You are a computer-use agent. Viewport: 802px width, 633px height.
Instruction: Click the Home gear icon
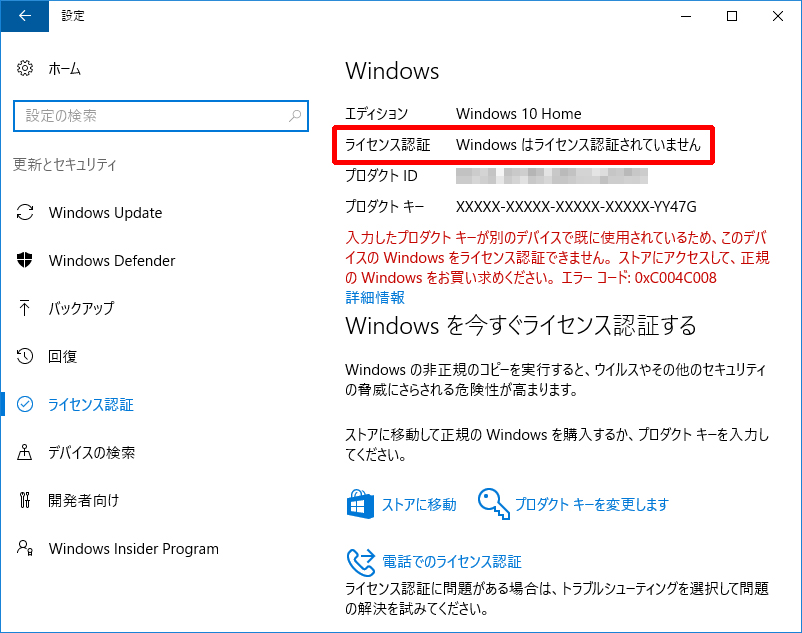click(x=25, y=68)
